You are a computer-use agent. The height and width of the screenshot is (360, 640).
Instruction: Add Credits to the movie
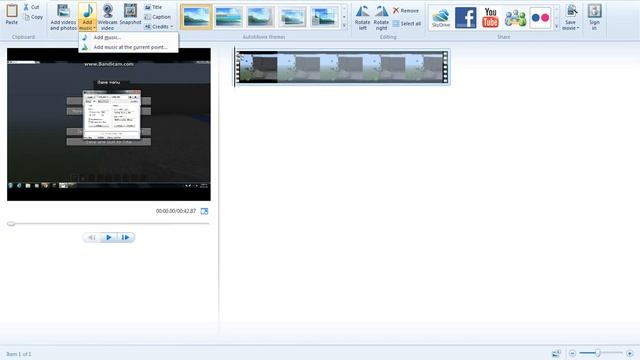pyautogui.click(x=156, y=27)
